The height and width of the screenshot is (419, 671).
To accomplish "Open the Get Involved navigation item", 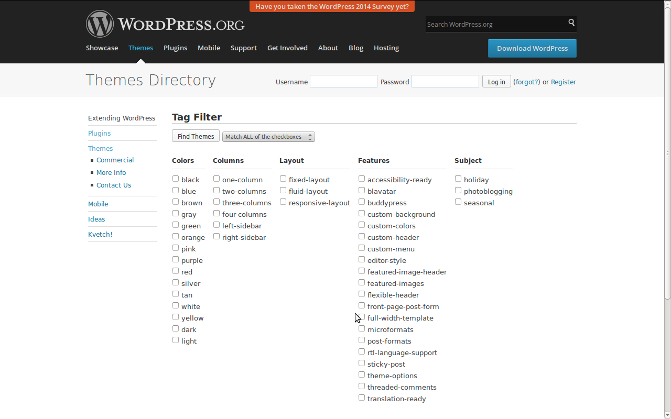I will tap(288, 48).
